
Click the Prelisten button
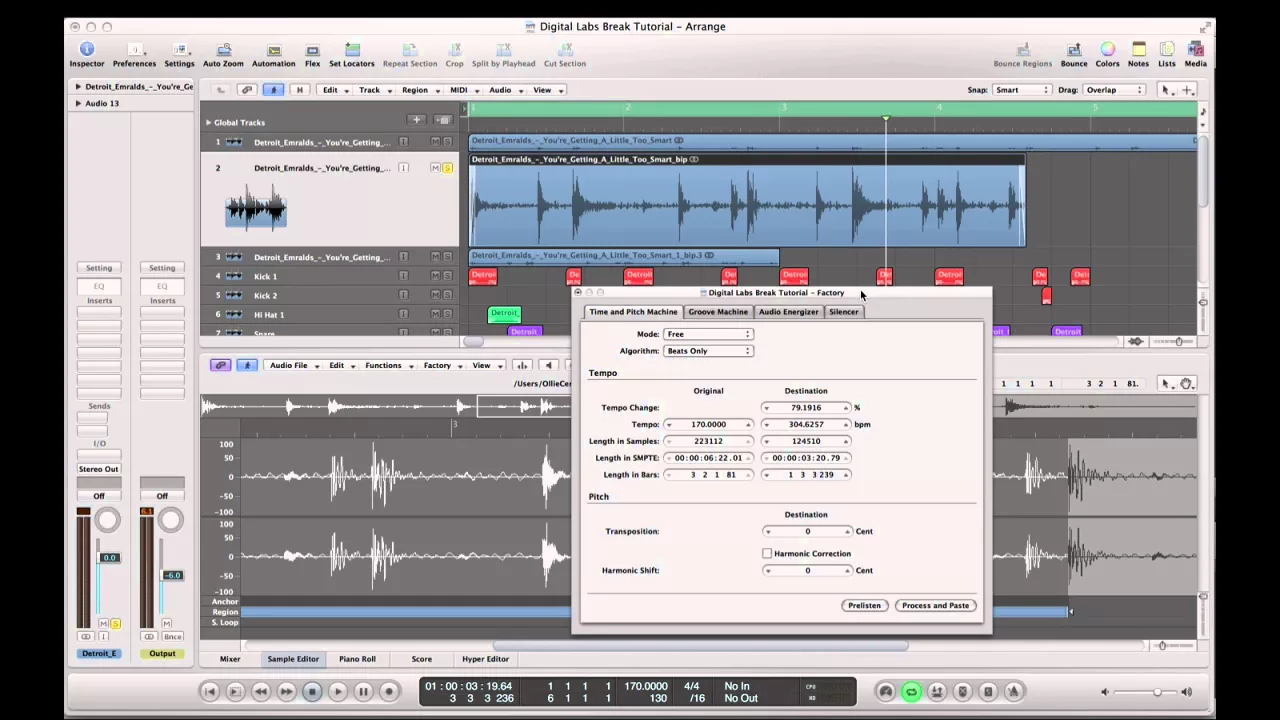864,605
